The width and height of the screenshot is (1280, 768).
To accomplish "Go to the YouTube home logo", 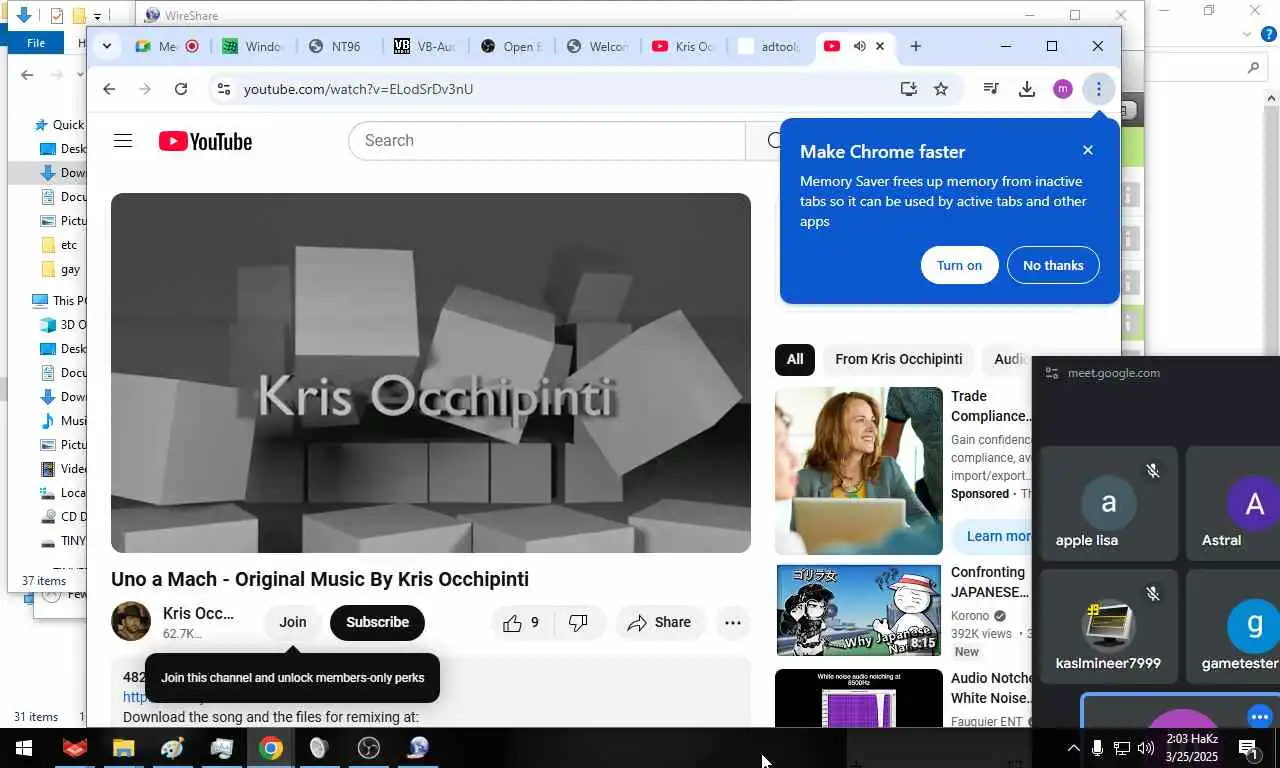I will 205,141.
